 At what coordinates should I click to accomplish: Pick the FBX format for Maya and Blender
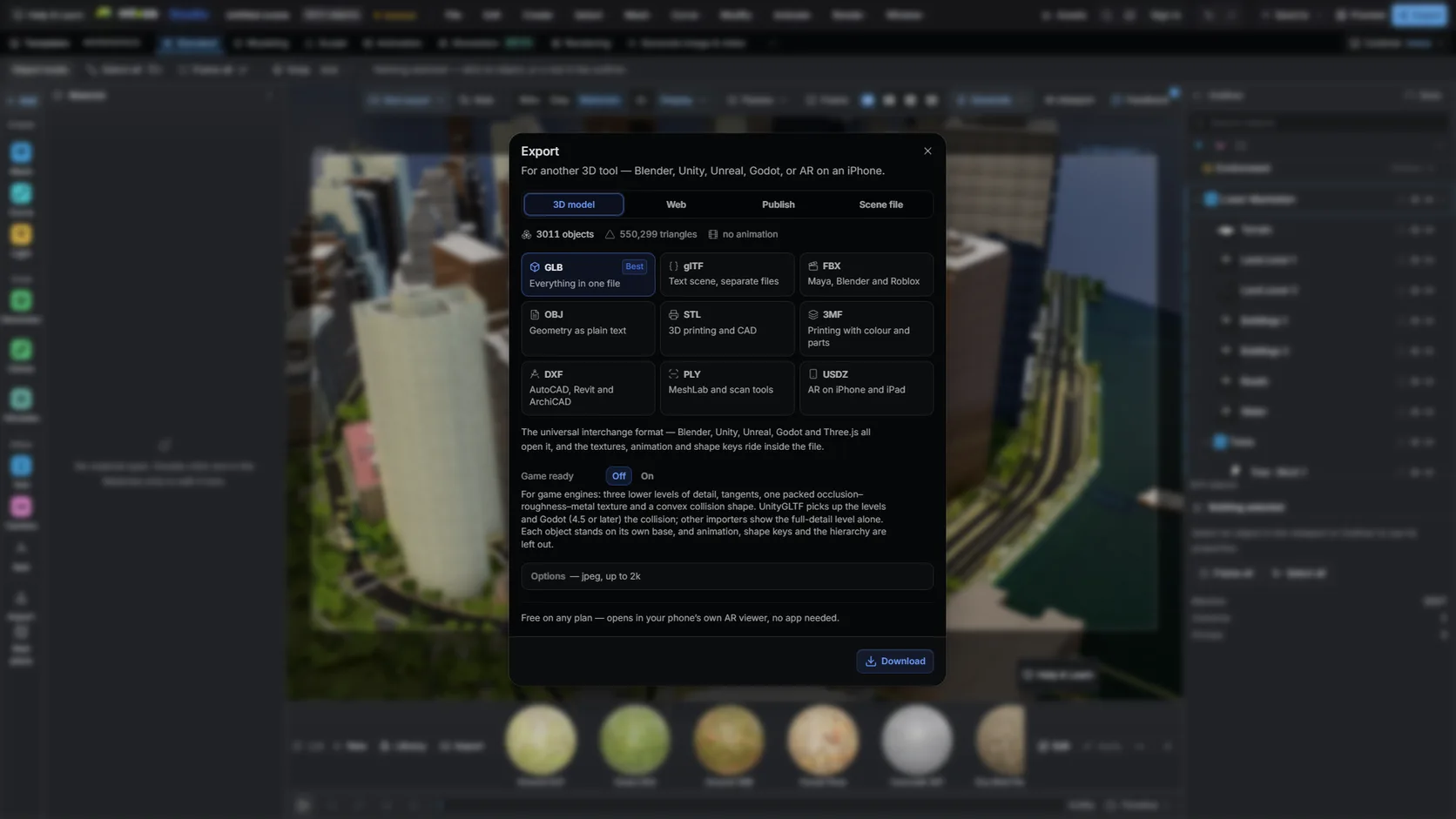[866, 275]
